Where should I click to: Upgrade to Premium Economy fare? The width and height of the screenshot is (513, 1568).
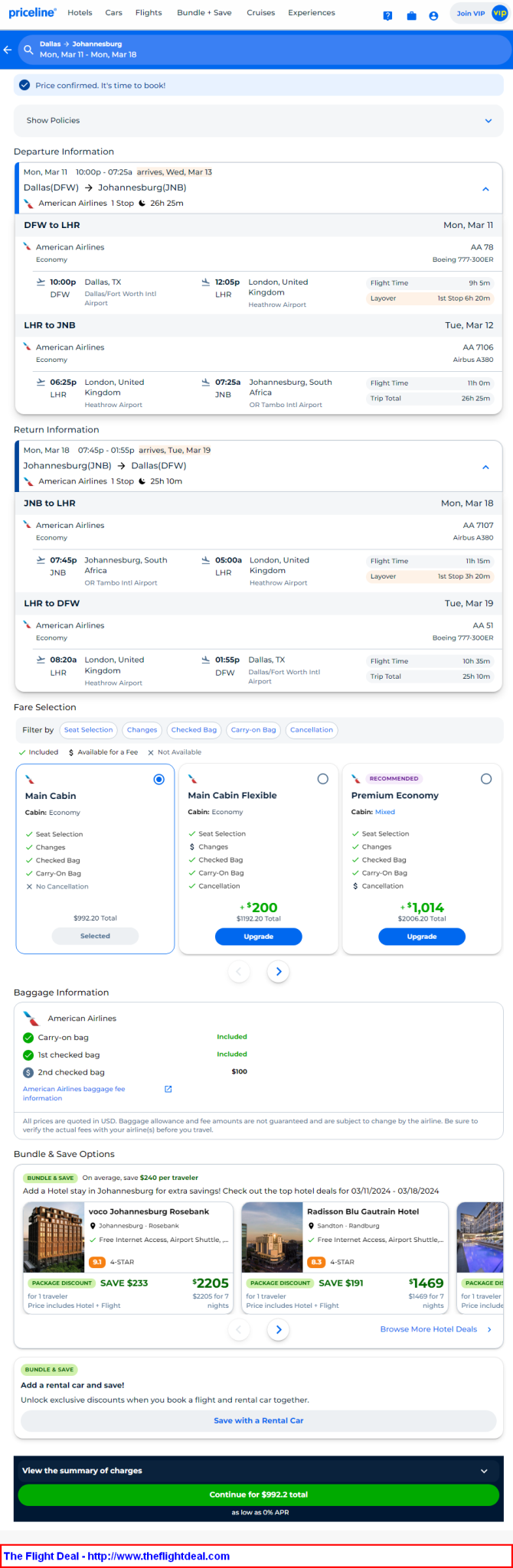pos(422,937)
